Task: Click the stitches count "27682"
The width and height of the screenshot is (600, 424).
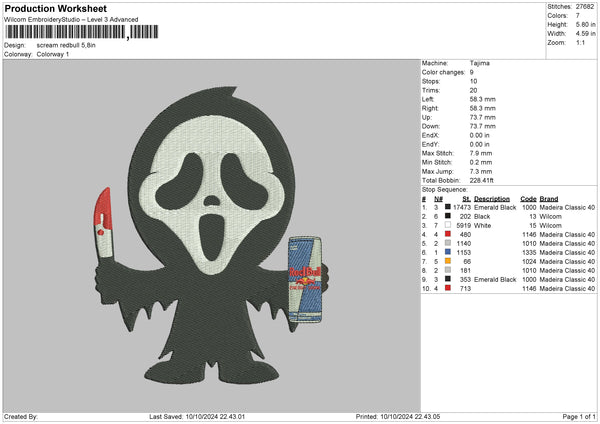Action: [585, 7]
